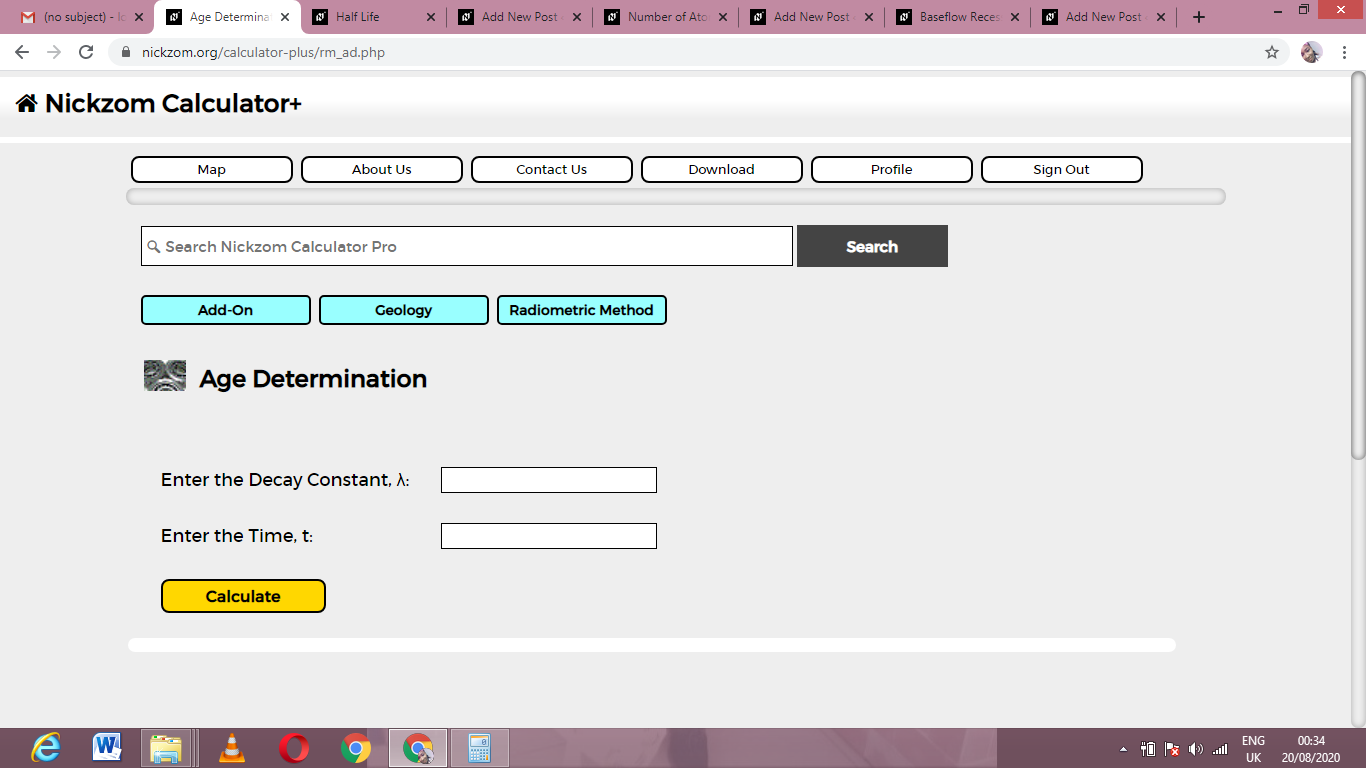Click the Sign Out button
Viewport: 1366px width, 768px height.
pyautogui.click(x=1061, y=169)
